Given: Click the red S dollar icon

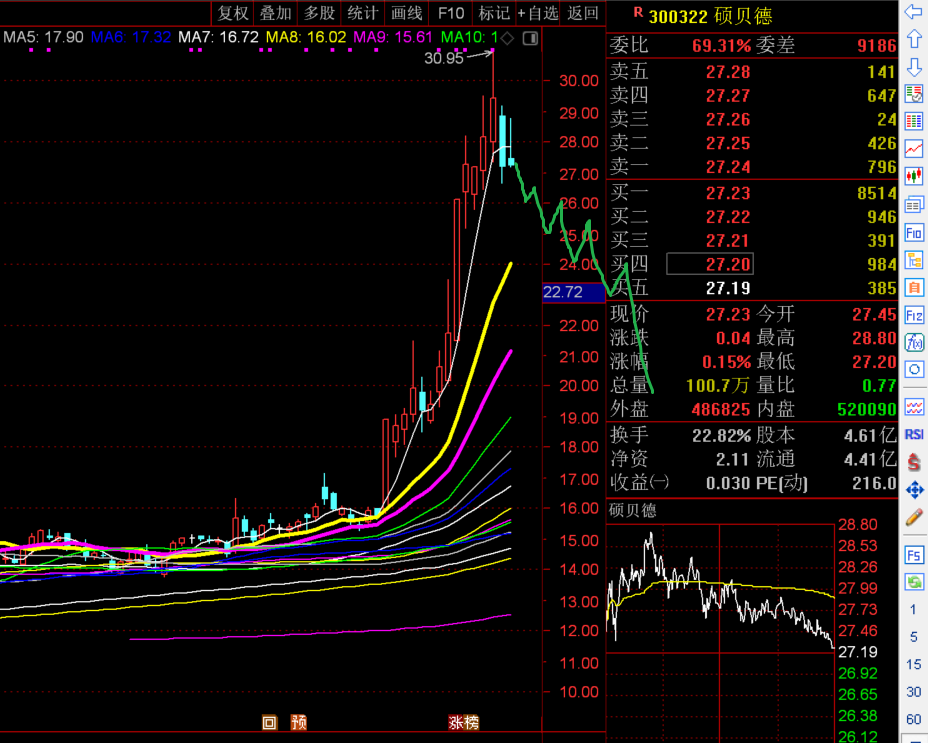Looking at the screenshot, I should [914, 462].
